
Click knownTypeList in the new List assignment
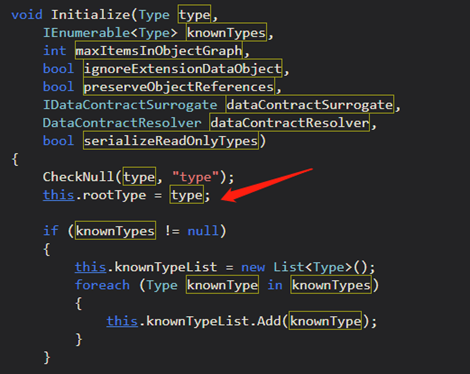pos(166,267)
